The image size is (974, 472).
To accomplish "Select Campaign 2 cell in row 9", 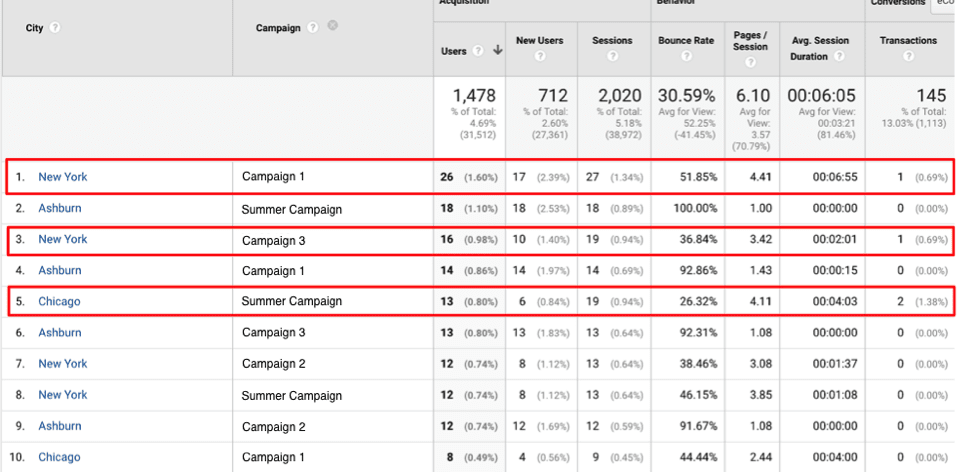I will (x=273, y=427).
